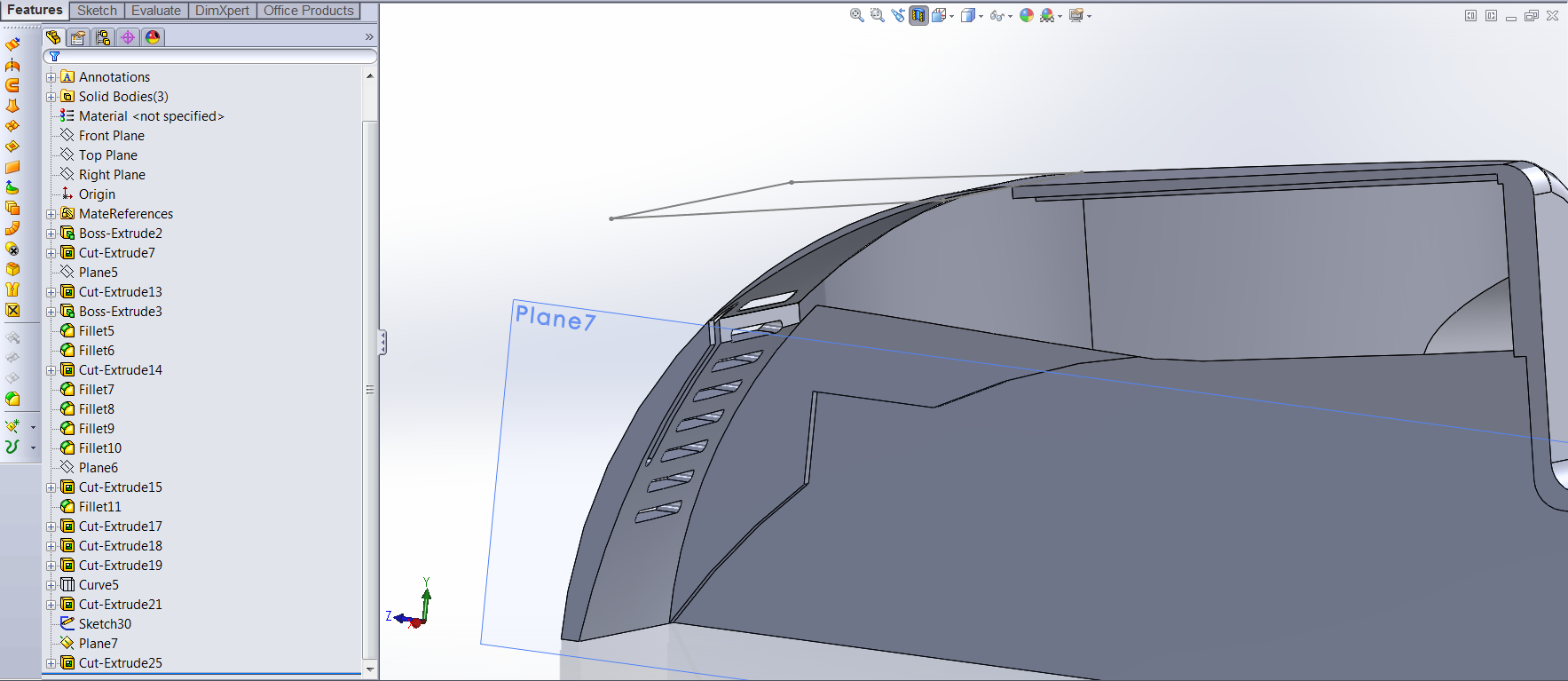1568x681 pixels.
Task: Click the orange flat planar surface icon
Action: coord(12,167)
